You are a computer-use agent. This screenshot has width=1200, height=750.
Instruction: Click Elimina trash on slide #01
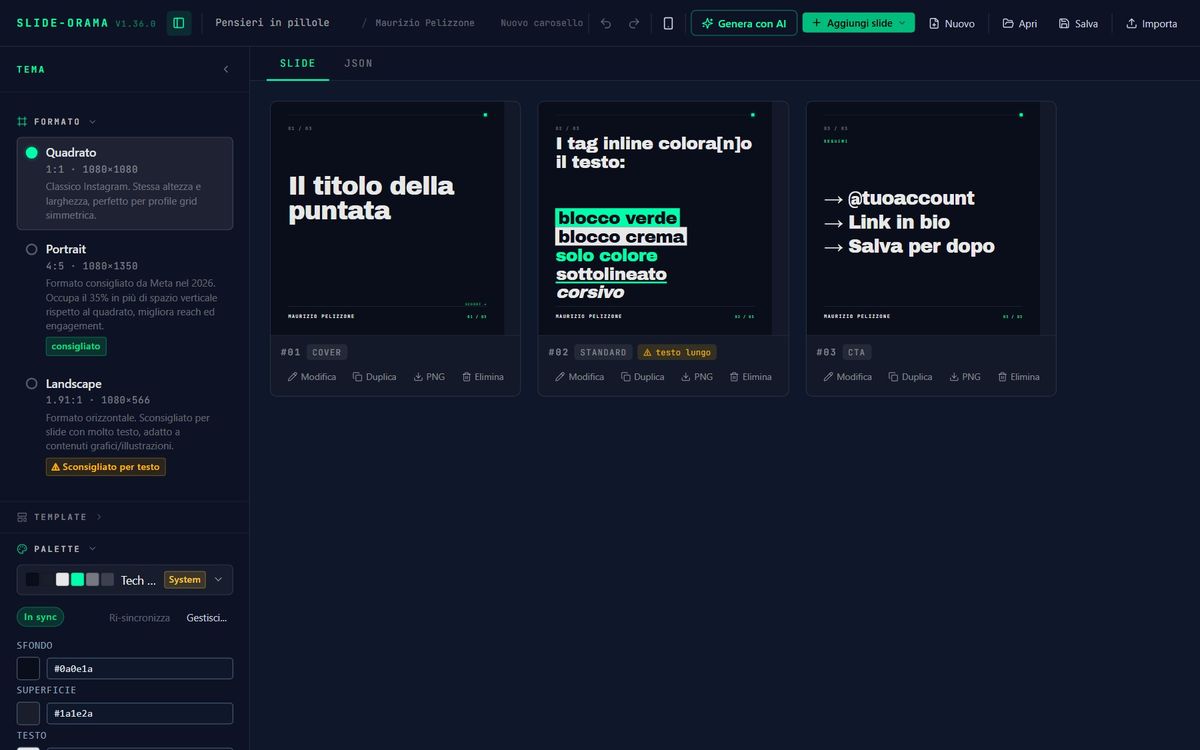point(483,377)
